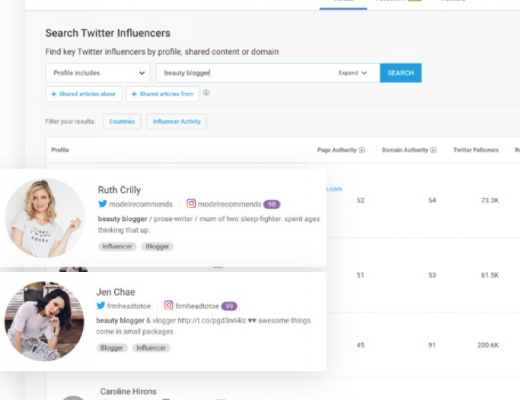Open Jen Chae's name link
520x400 pixels.
(116, 292)
